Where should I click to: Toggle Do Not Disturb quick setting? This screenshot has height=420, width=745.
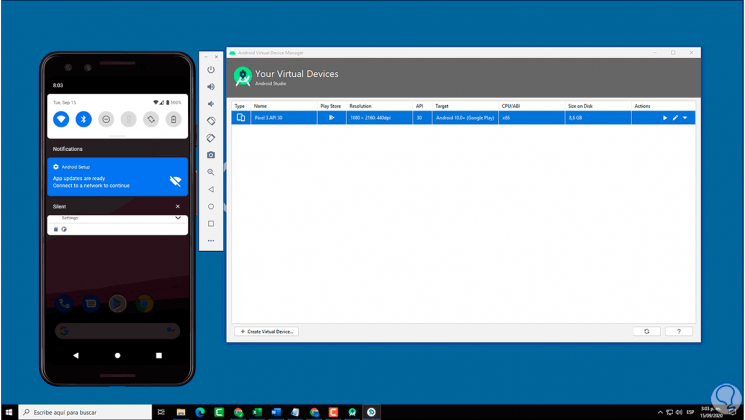click(x=106, y=119)
